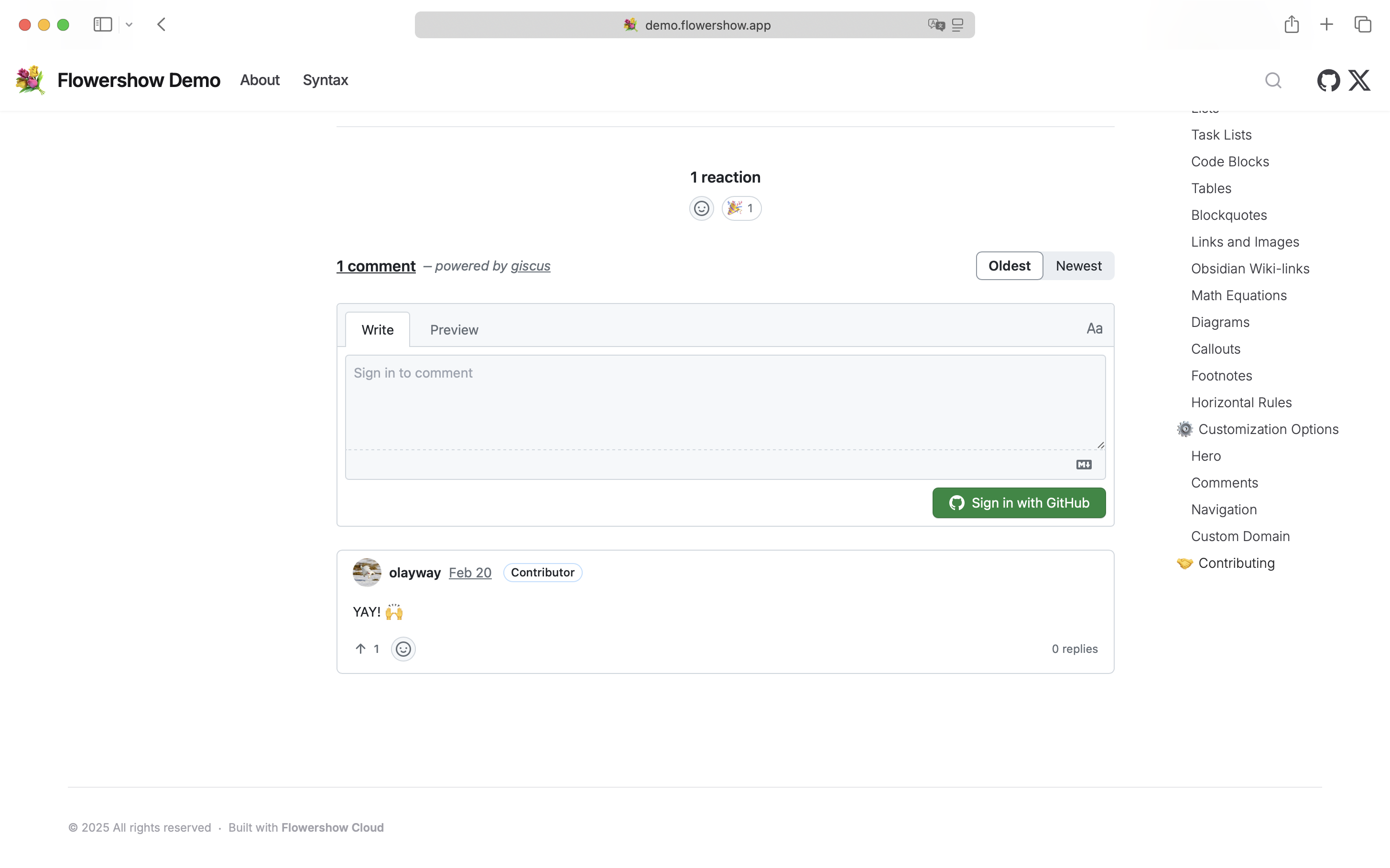Open the giscus link
1390x868 pixels.
click(x=530, y=266)
